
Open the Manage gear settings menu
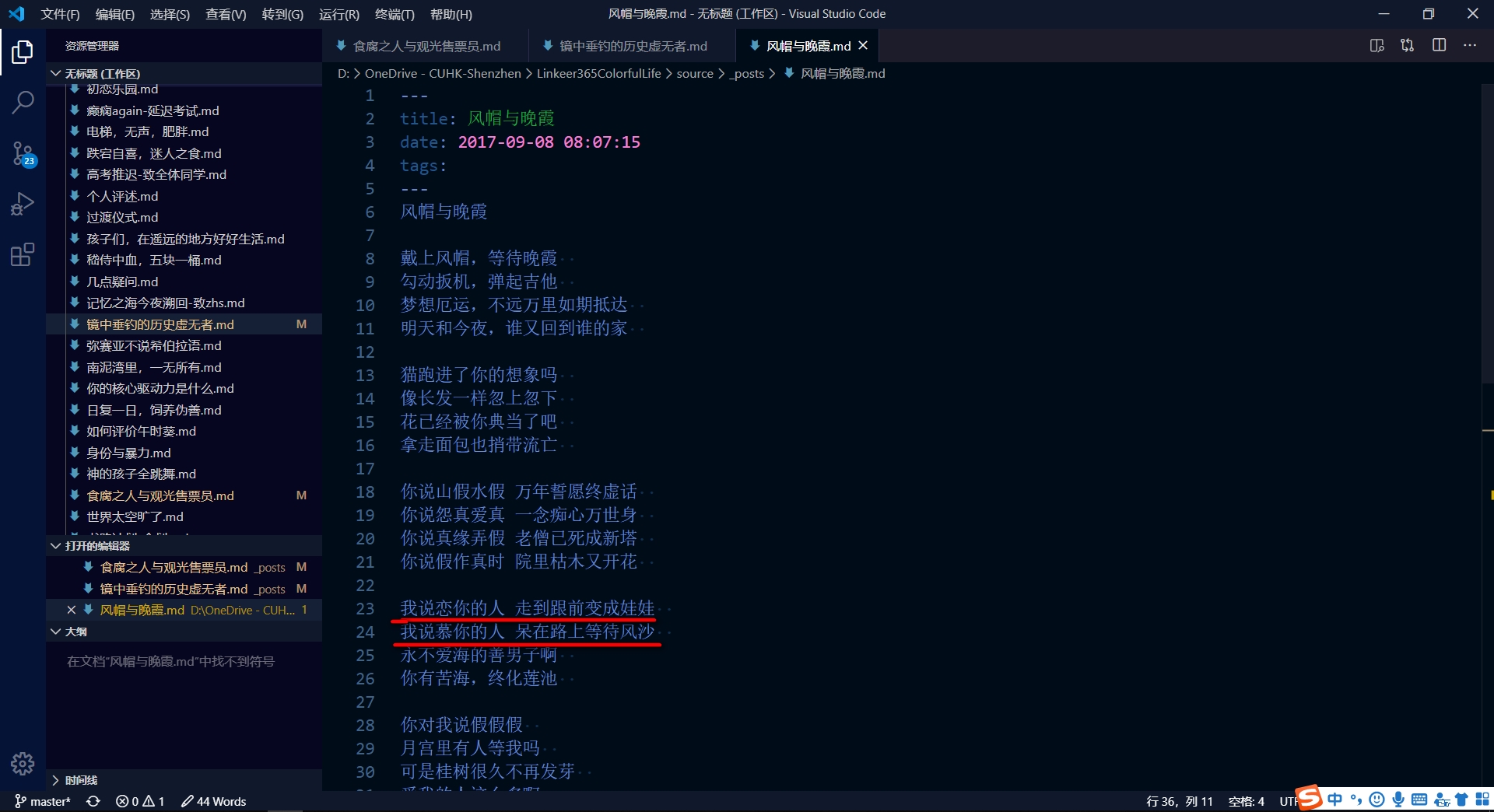coord(23,764)
